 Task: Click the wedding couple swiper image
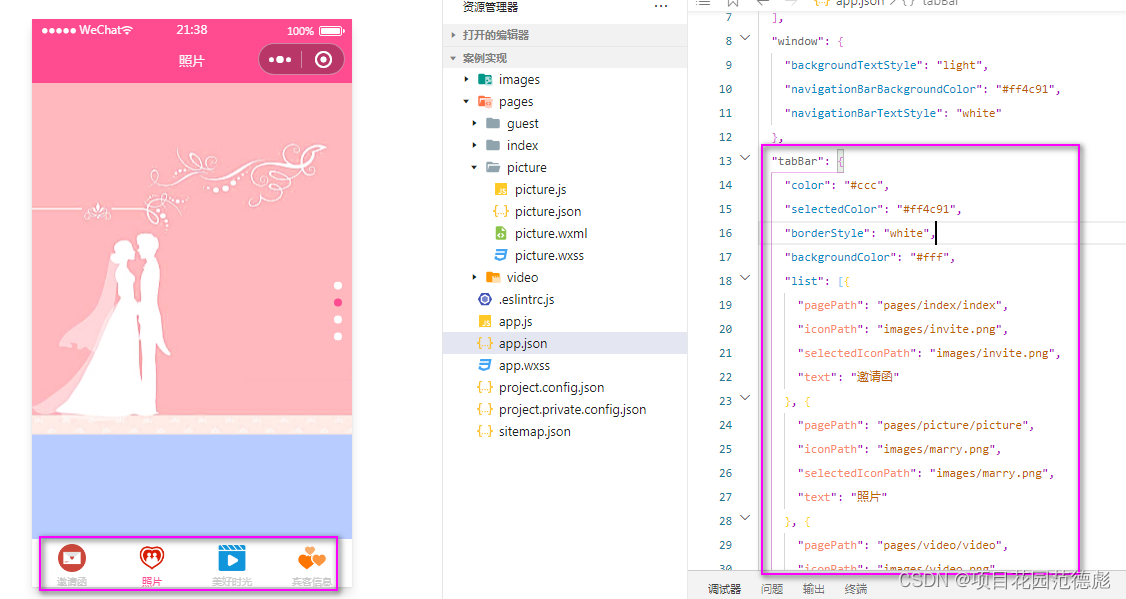(x=192, y=259)
